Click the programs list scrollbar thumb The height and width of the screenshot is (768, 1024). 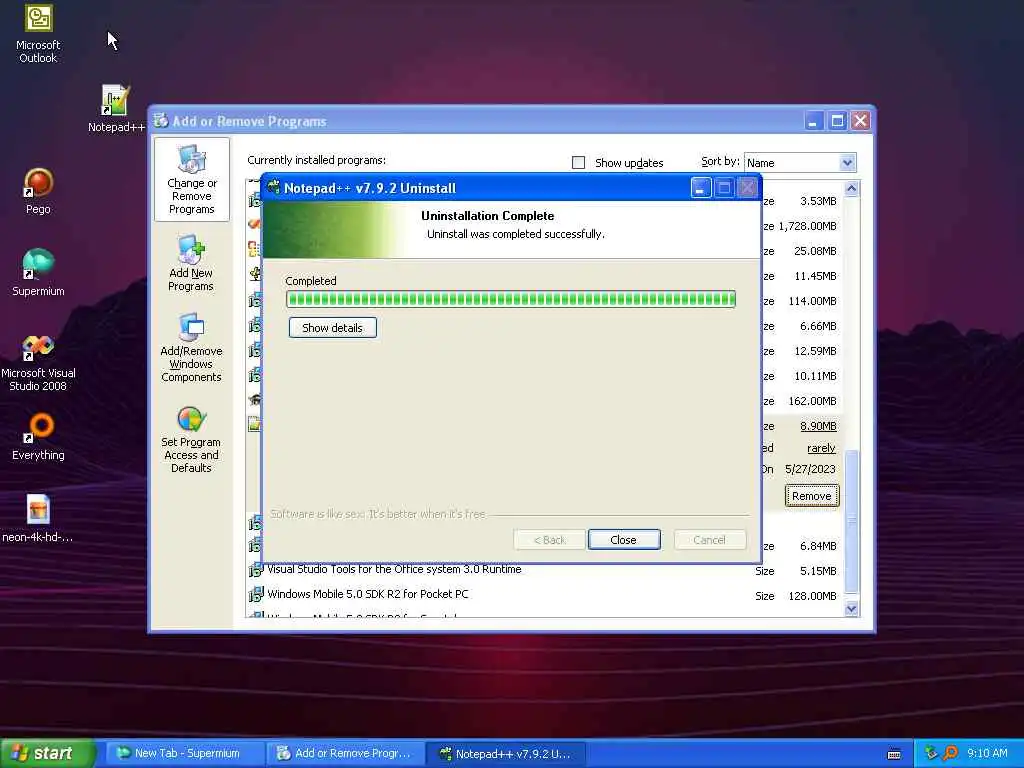point(851,521)
